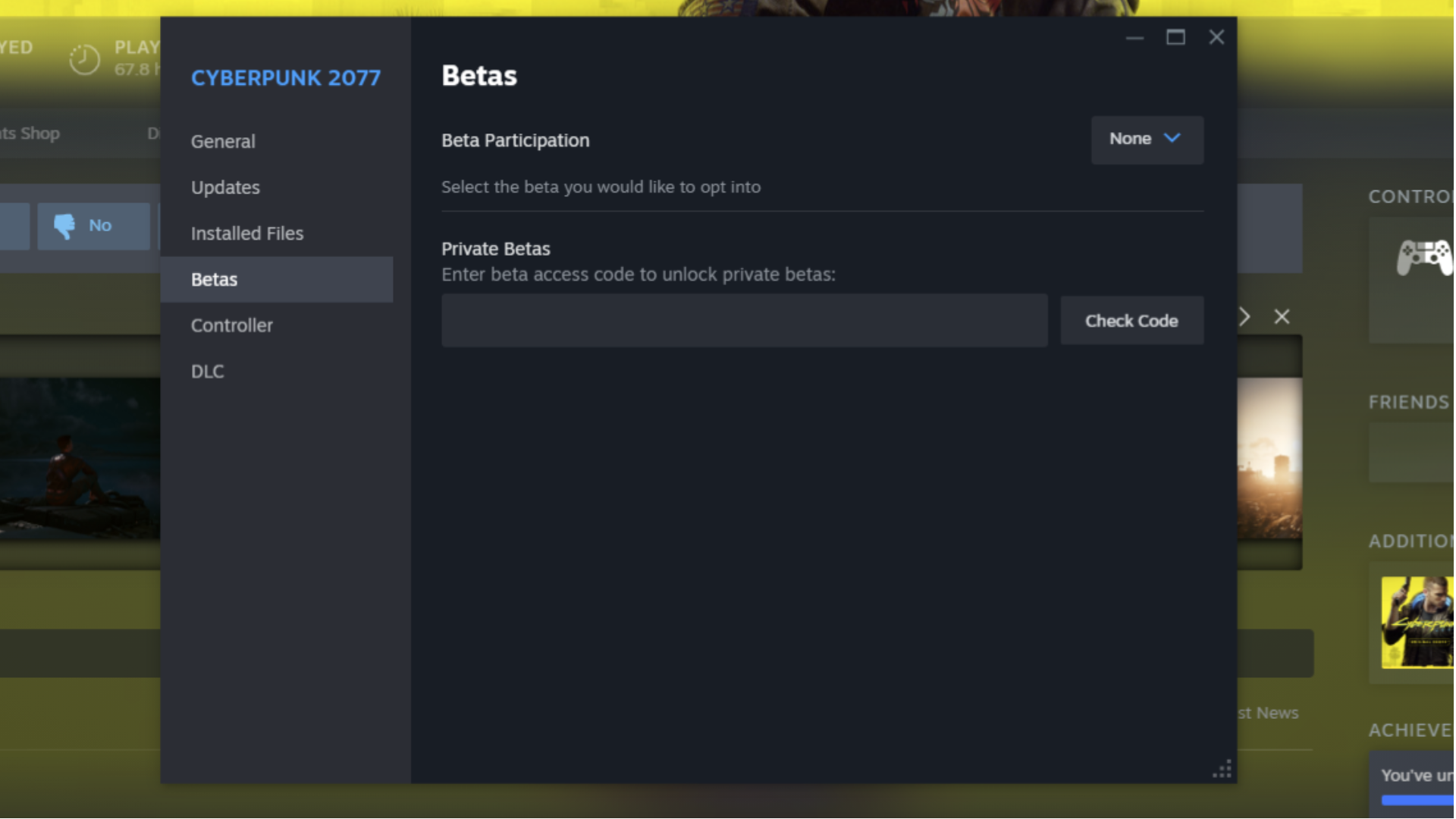The width and height of the screenshot is (1456, 819).
Task: Click the play time clock icon
Action: coord(84,59)
